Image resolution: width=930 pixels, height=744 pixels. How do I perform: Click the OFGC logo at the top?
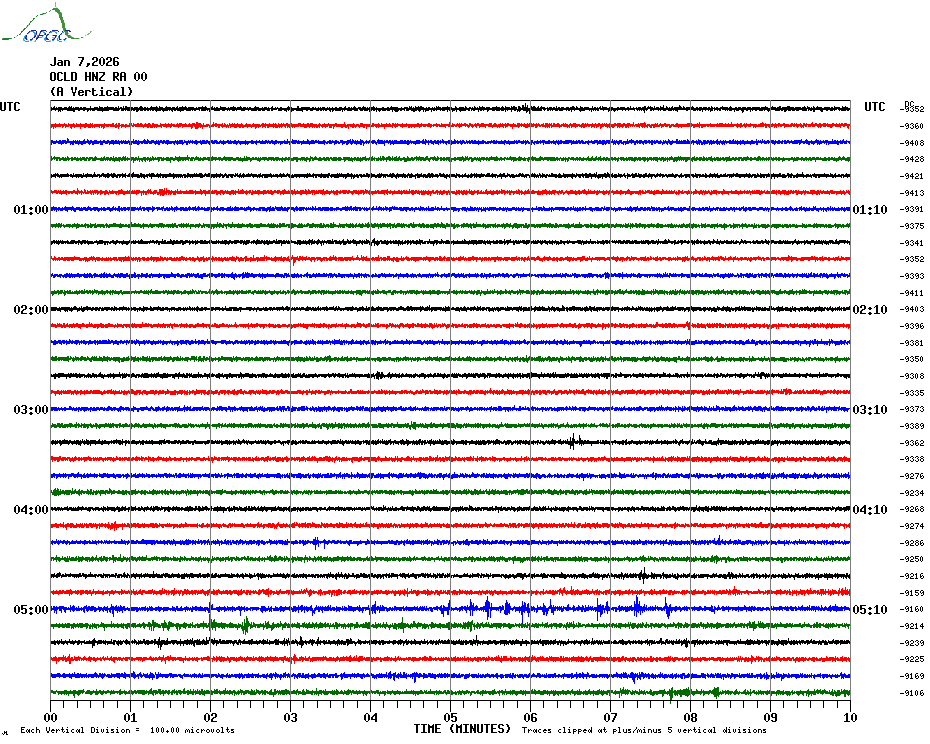[47, 24]
